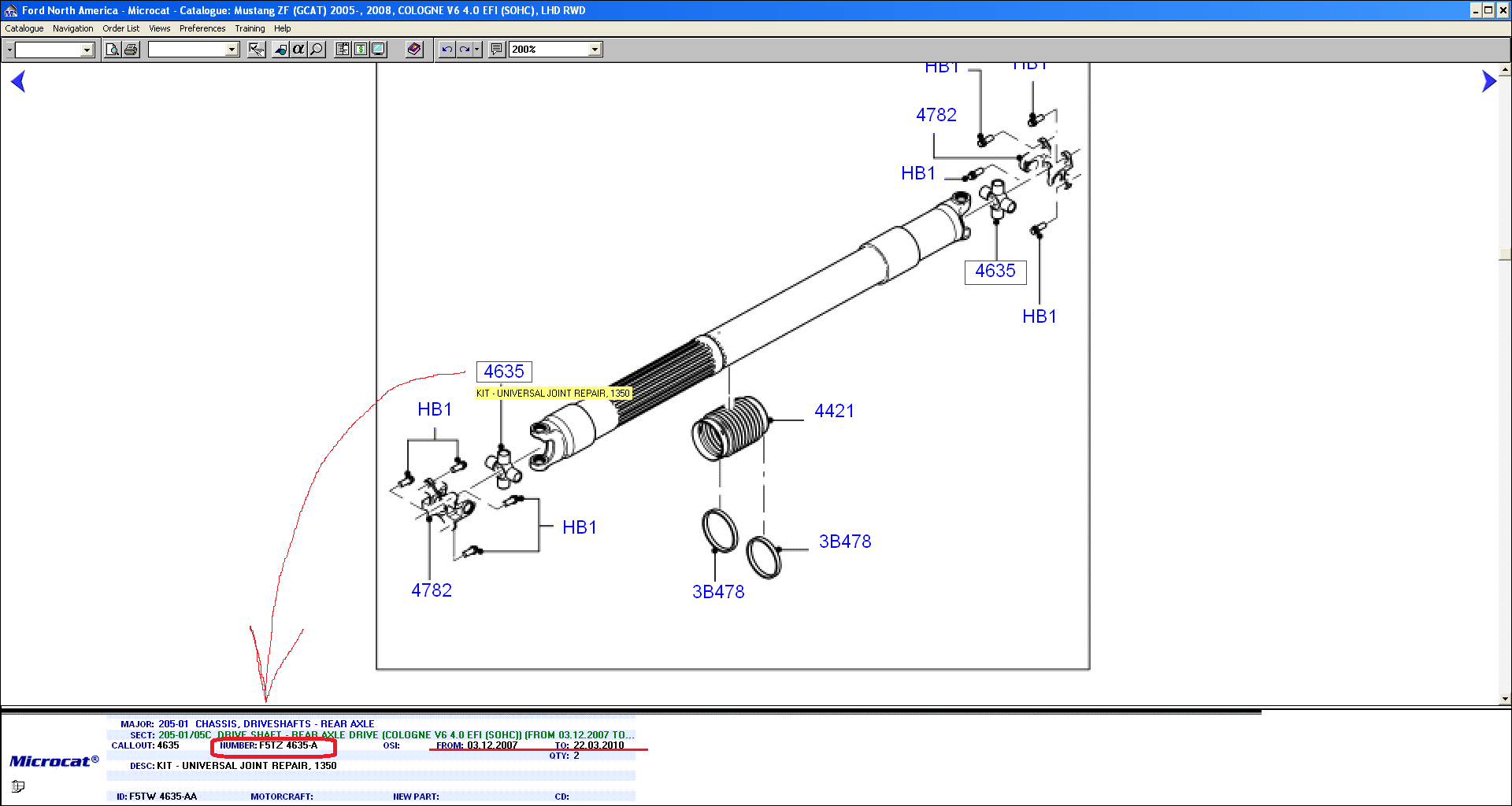
Task: Click the alpha description search icon
Action: (298, 50)
